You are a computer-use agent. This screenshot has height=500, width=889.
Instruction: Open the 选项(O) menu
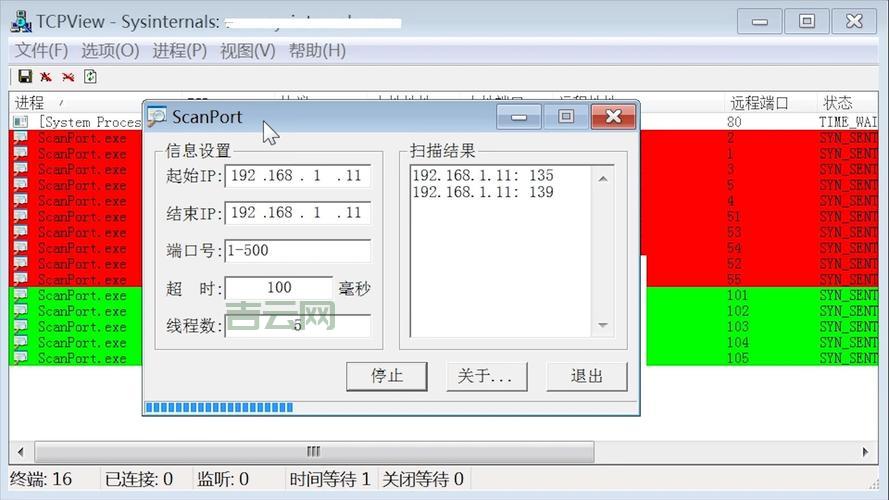tap(110, 50)
